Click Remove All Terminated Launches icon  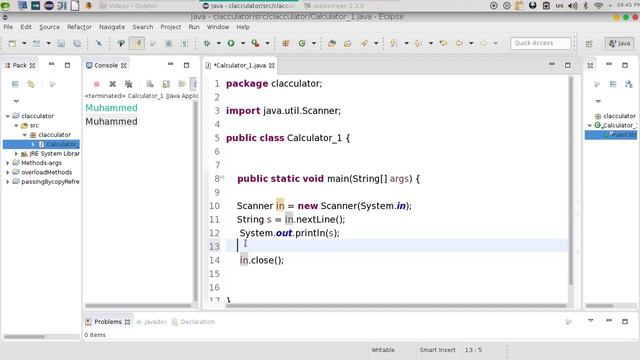[129, 84]
